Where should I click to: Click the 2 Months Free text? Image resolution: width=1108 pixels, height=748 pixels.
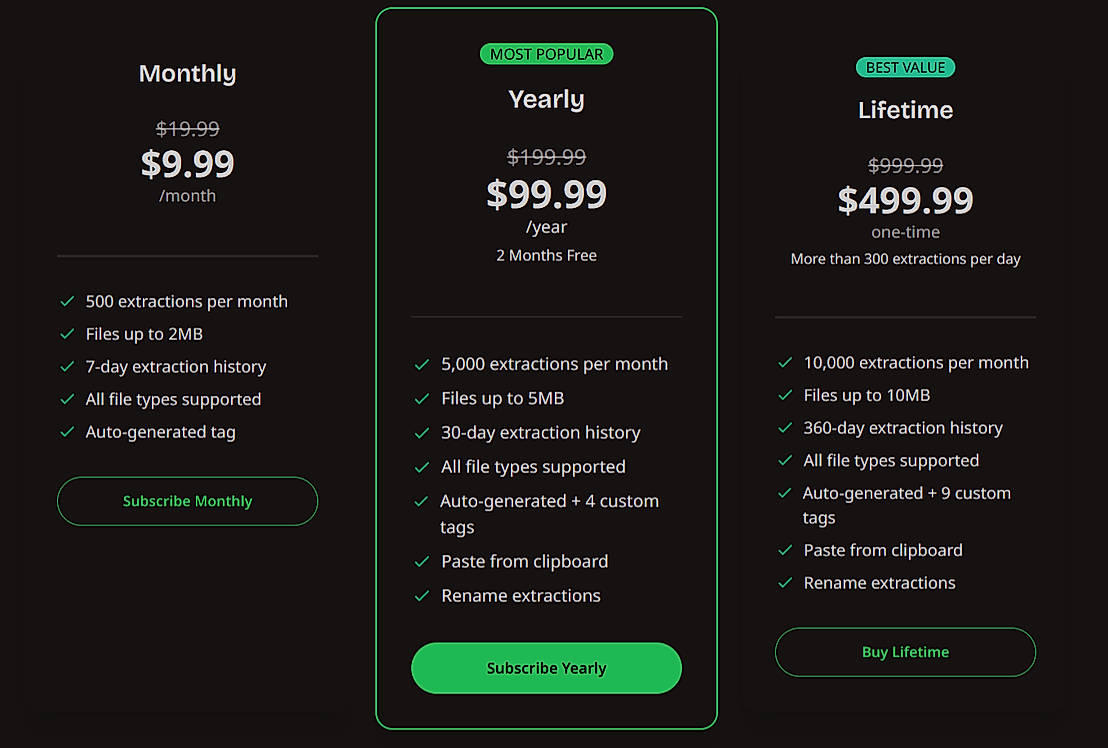546,255
